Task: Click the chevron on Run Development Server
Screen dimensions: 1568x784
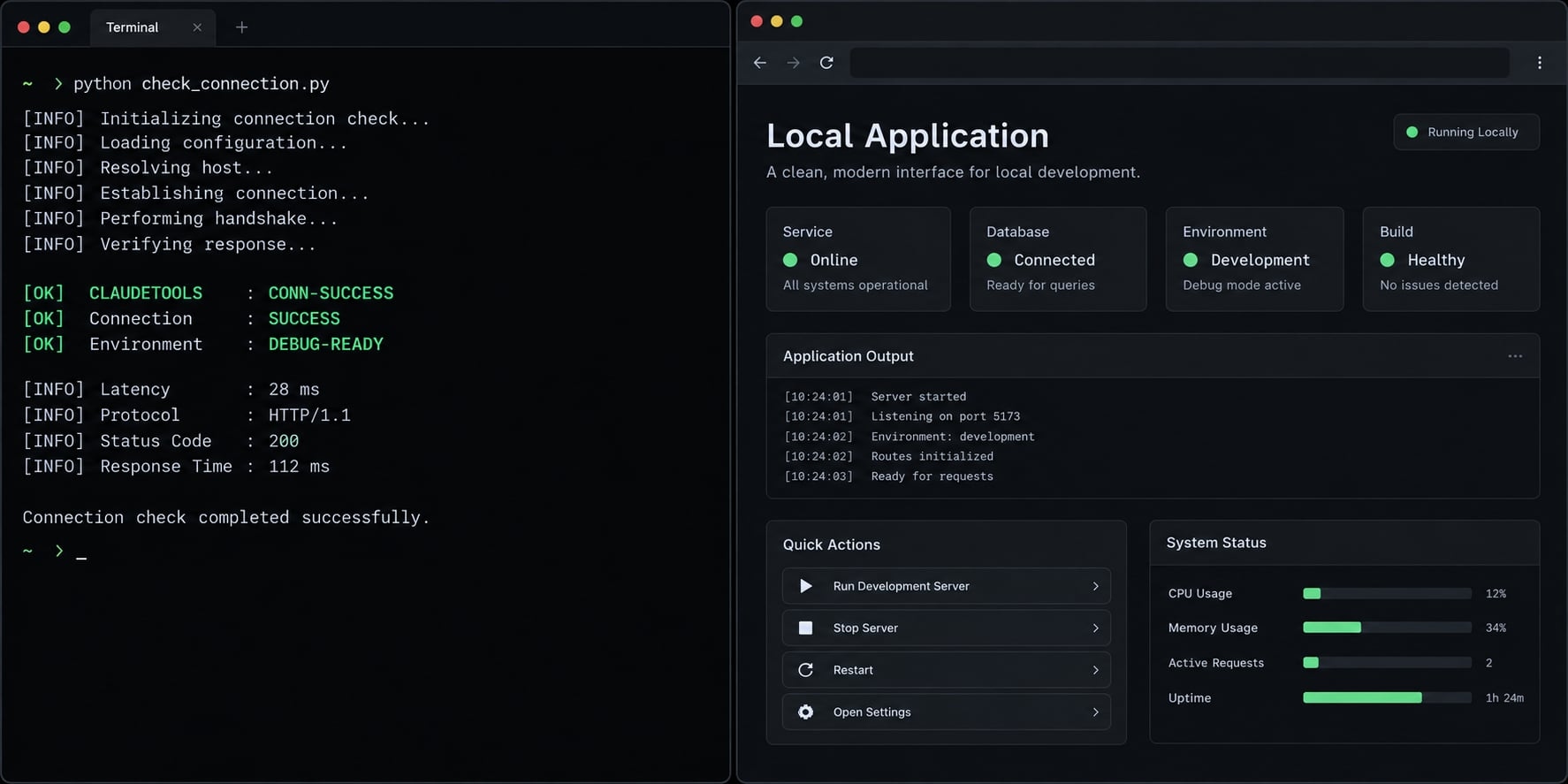Action: pyautogui.click(x=1095, y=586)
